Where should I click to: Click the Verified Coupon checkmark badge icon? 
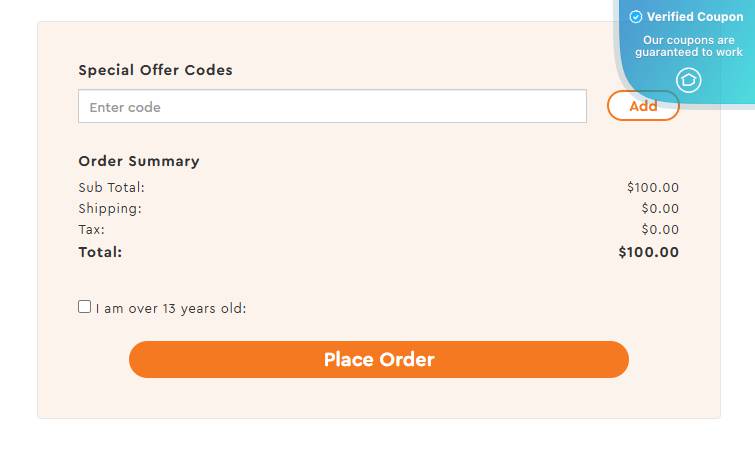(636, 17)
